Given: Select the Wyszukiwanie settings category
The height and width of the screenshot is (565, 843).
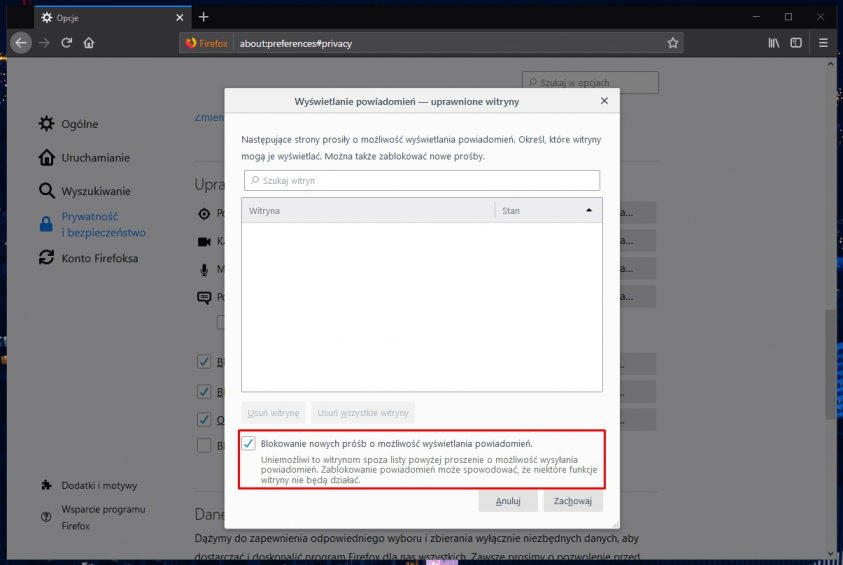Looking at the screenshot, I should coord(84,191).
